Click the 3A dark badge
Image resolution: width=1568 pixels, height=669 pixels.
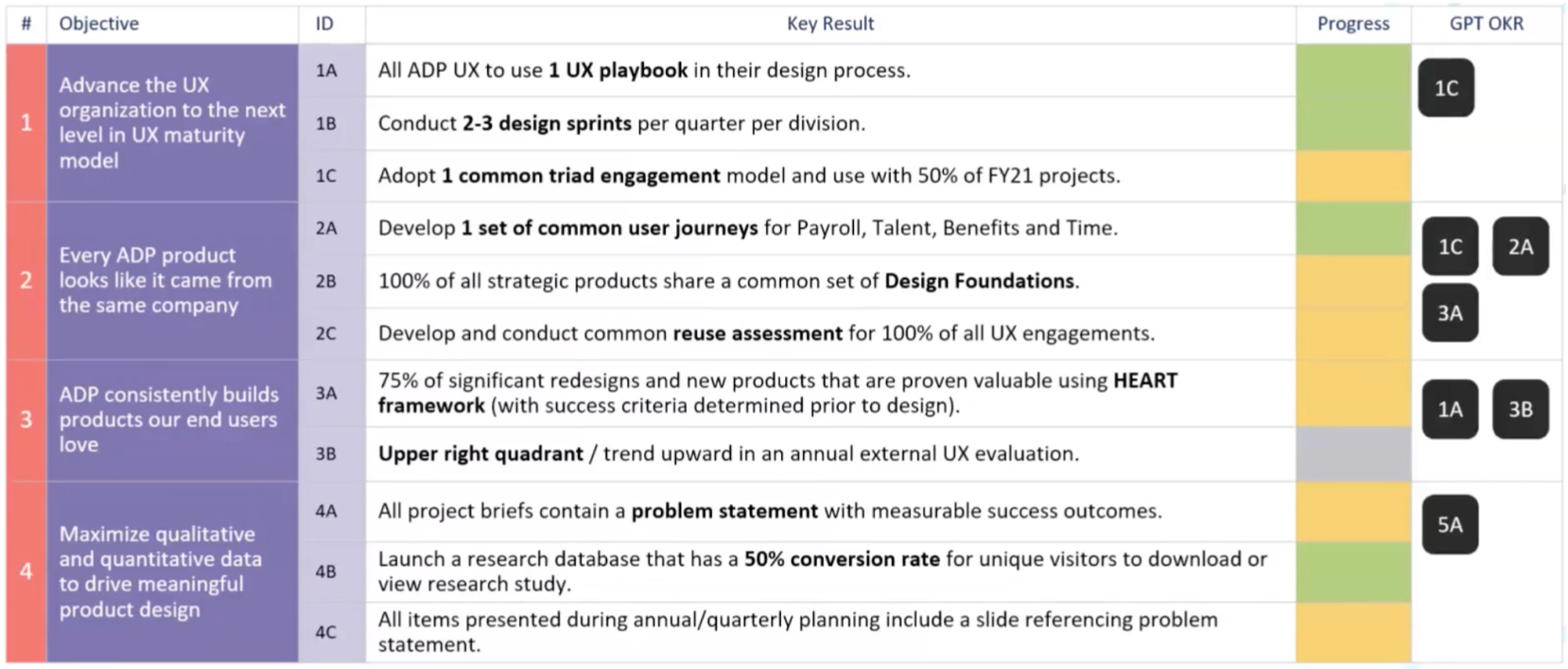pos(1450,313)
